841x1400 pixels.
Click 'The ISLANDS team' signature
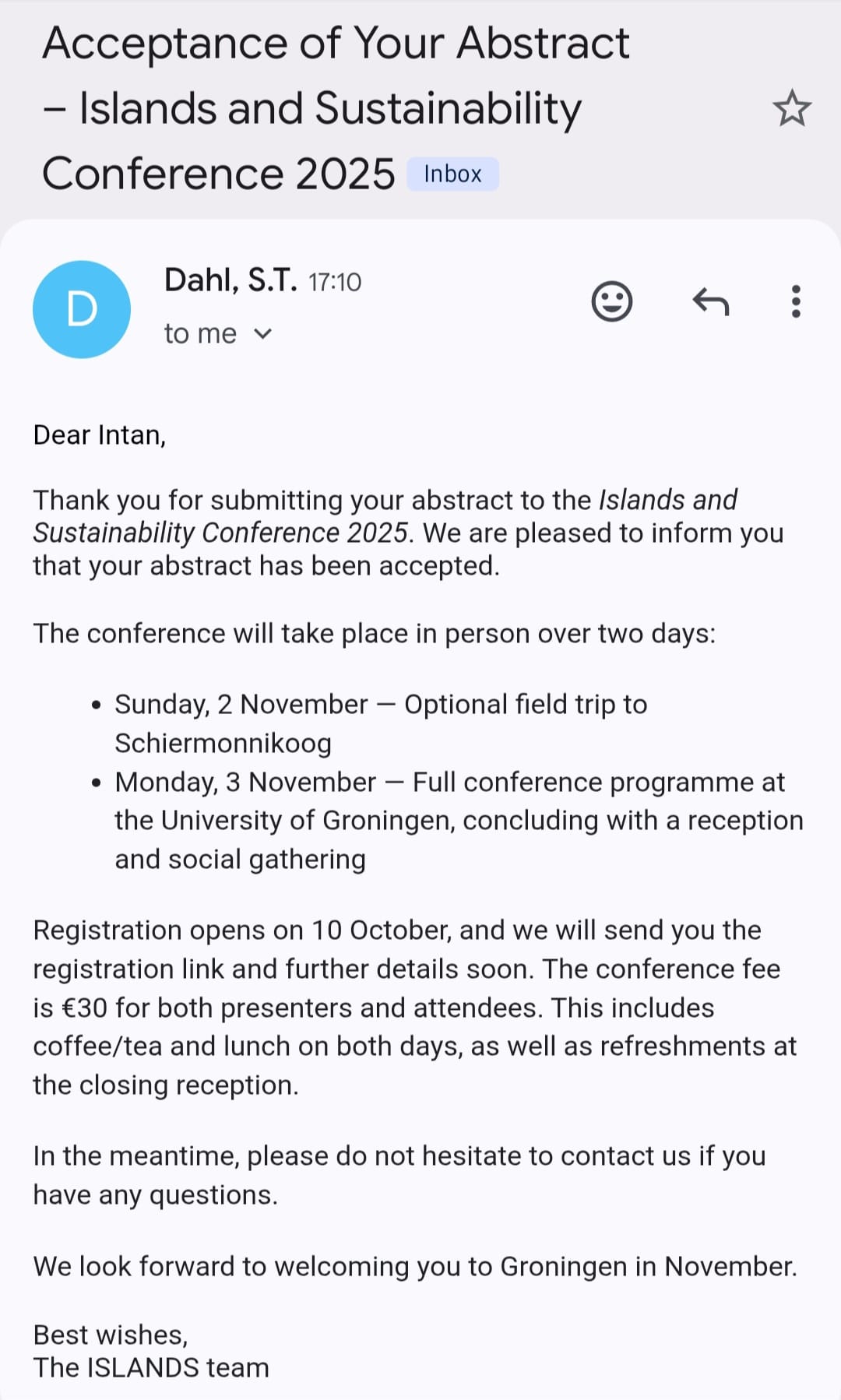tap(151, 1367)
